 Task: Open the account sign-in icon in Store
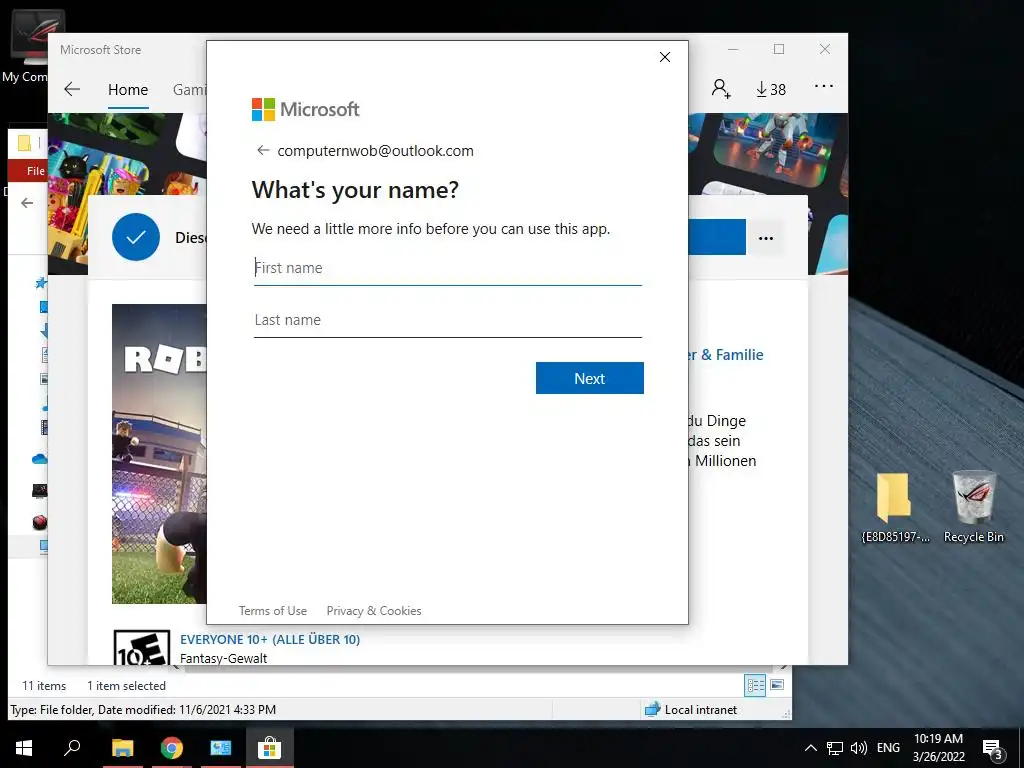coord(721,88)
